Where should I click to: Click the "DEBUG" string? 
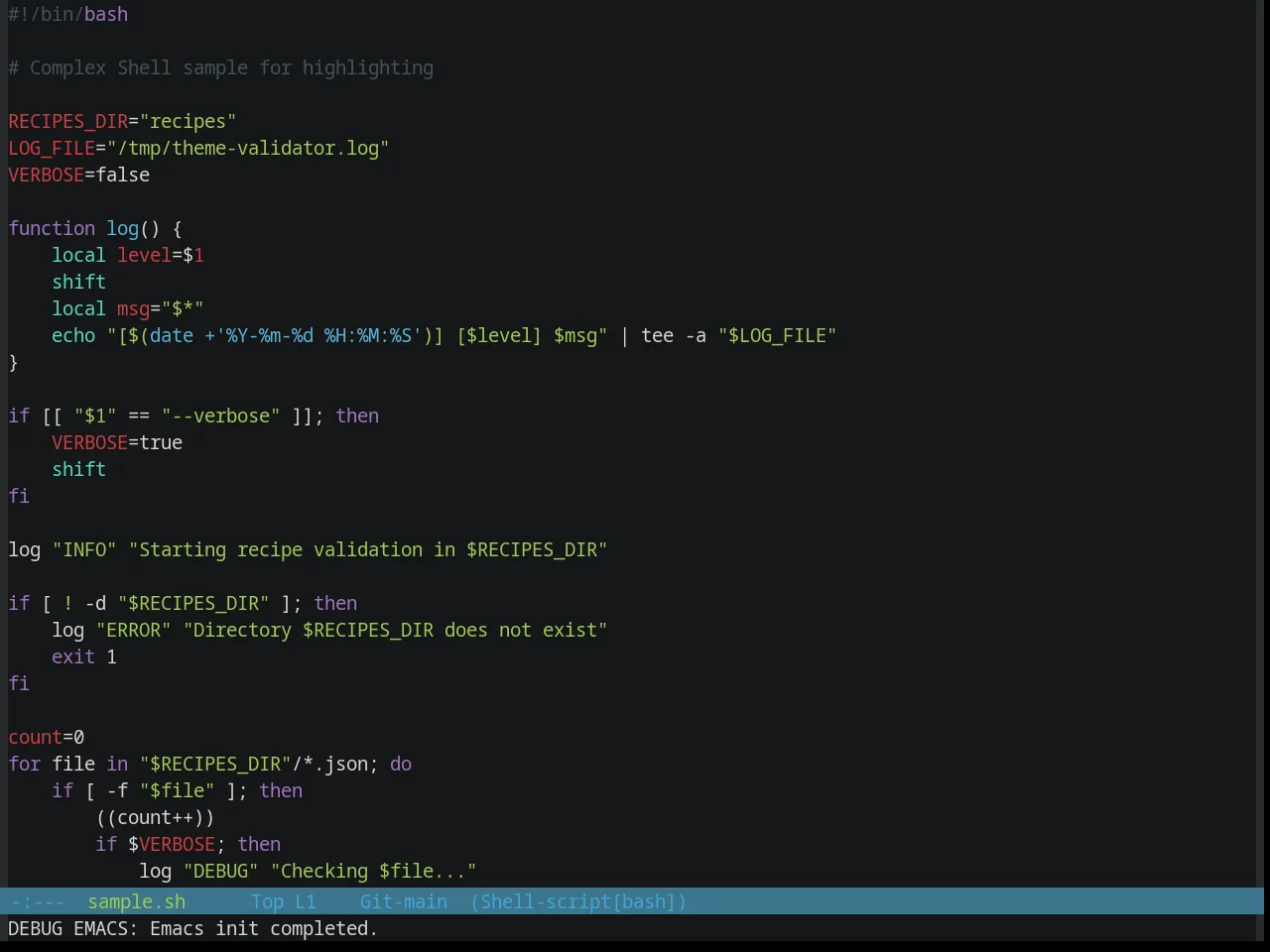coord(221,871)
